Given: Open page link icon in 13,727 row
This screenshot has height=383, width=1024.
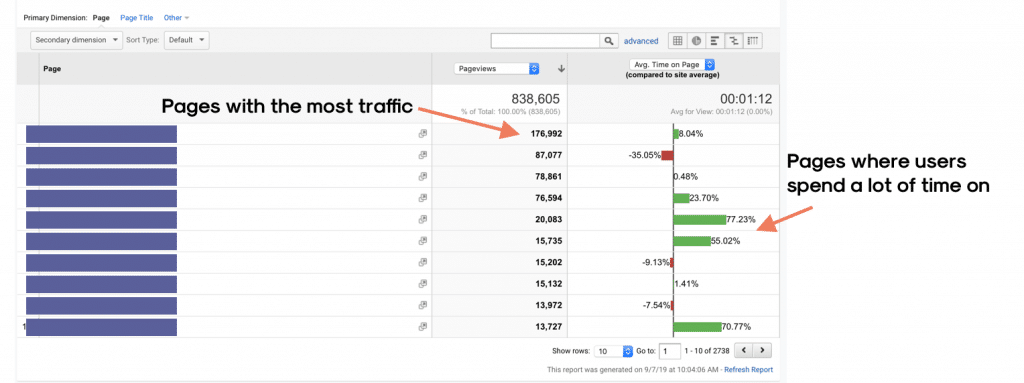Looking at the screenshot, I should 423,326.
